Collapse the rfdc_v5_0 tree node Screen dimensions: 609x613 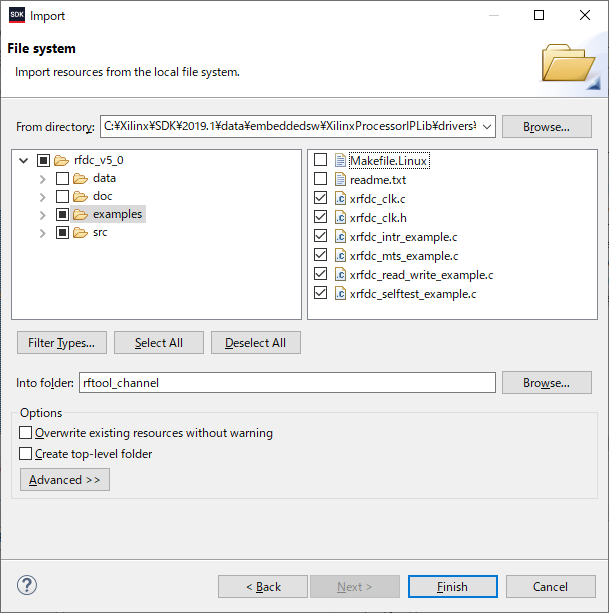click(24, 160)
